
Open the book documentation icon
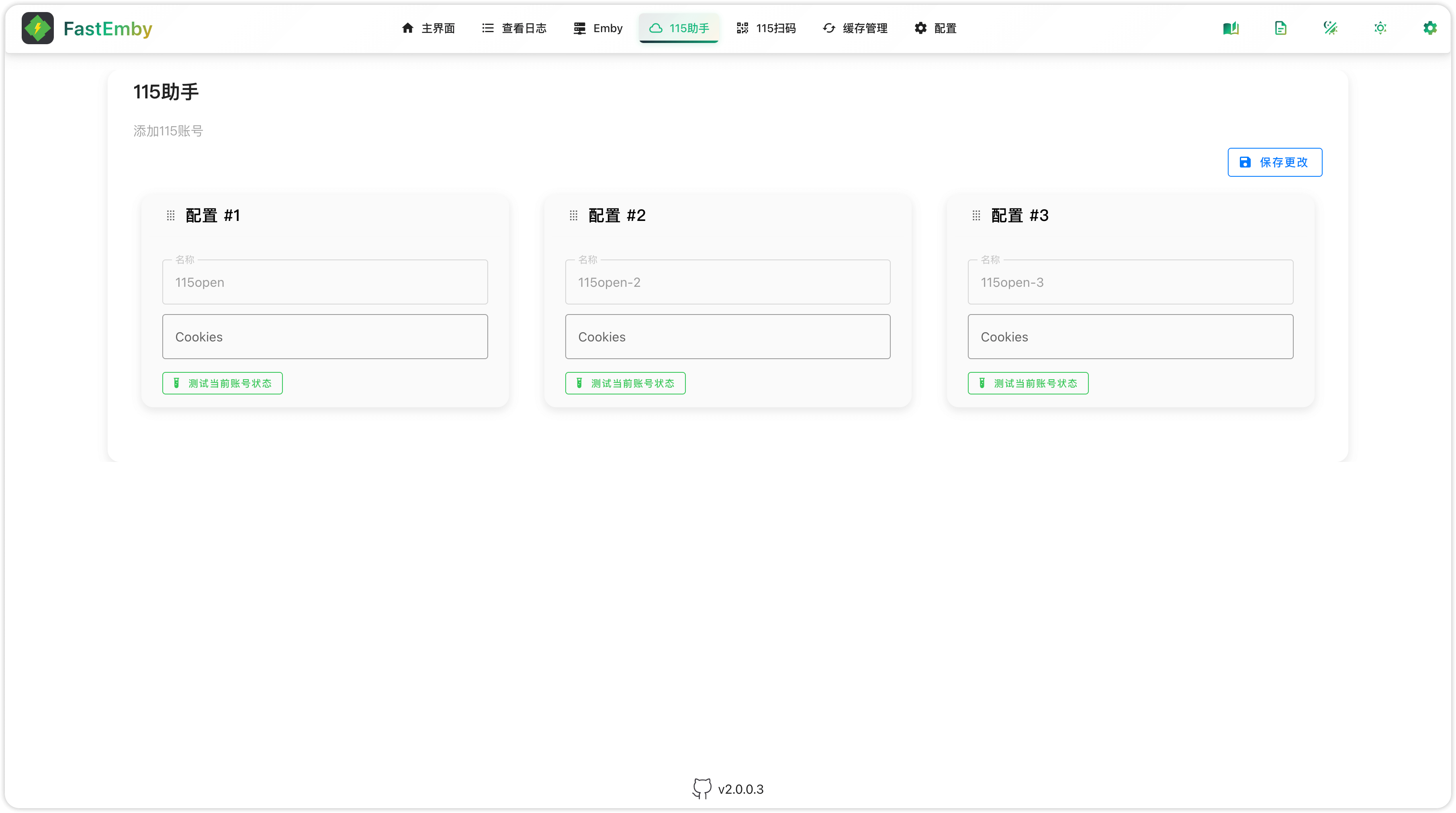[1231, 28]
